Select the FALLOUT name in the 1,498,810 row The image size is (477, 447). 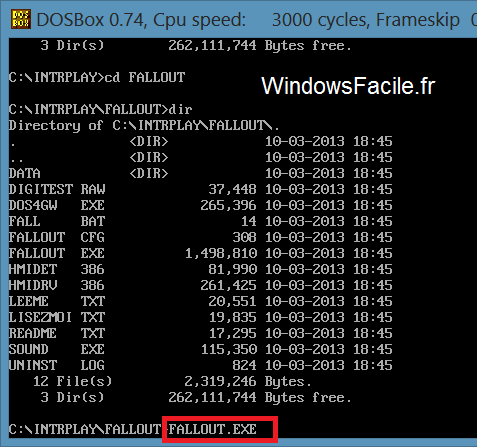(37, 253)
